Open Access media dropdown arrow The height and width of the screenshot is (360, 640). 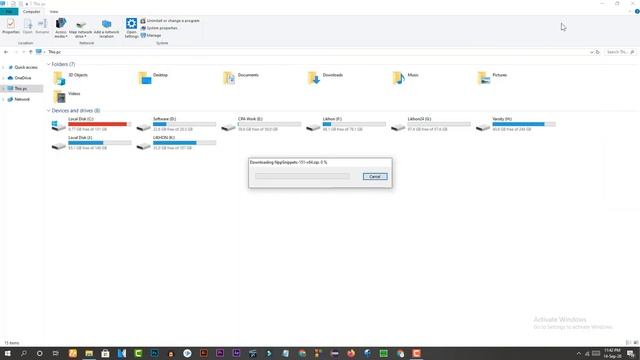[66, 36]
